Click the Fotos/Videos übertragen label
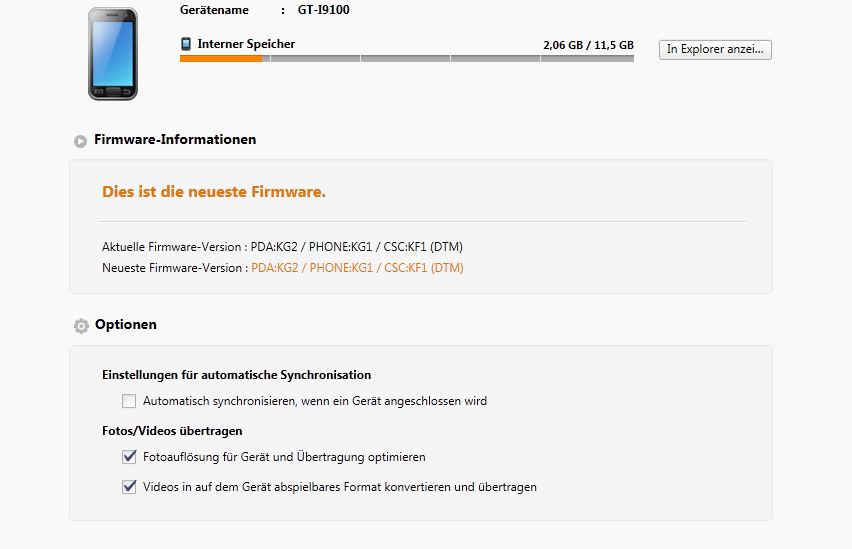852x549 pixels. [x=172, y=431]
